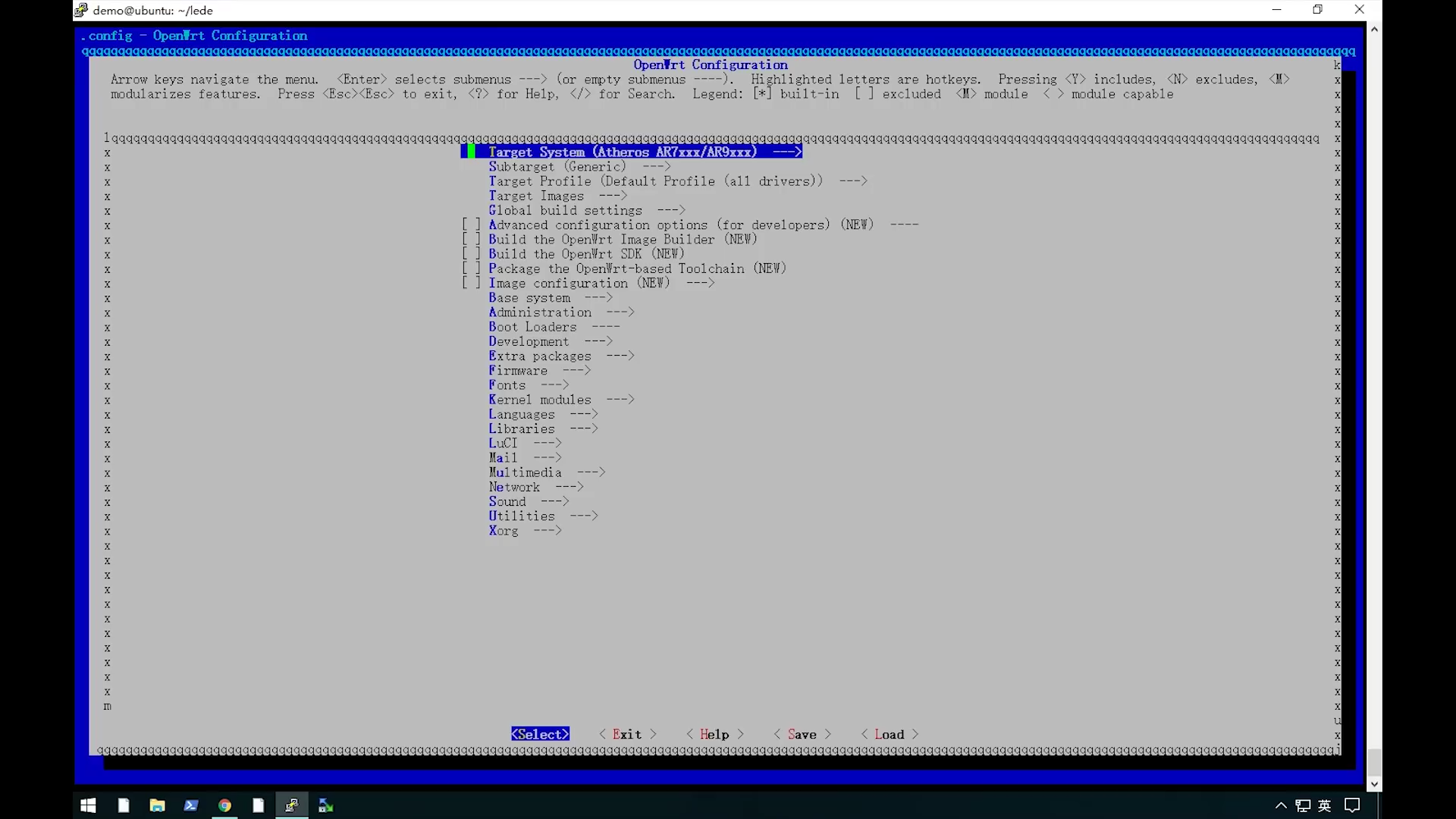The height and width of the screenshot is (819, 1456).
Task: Click the Help button
Action: [x=714, y=734]
